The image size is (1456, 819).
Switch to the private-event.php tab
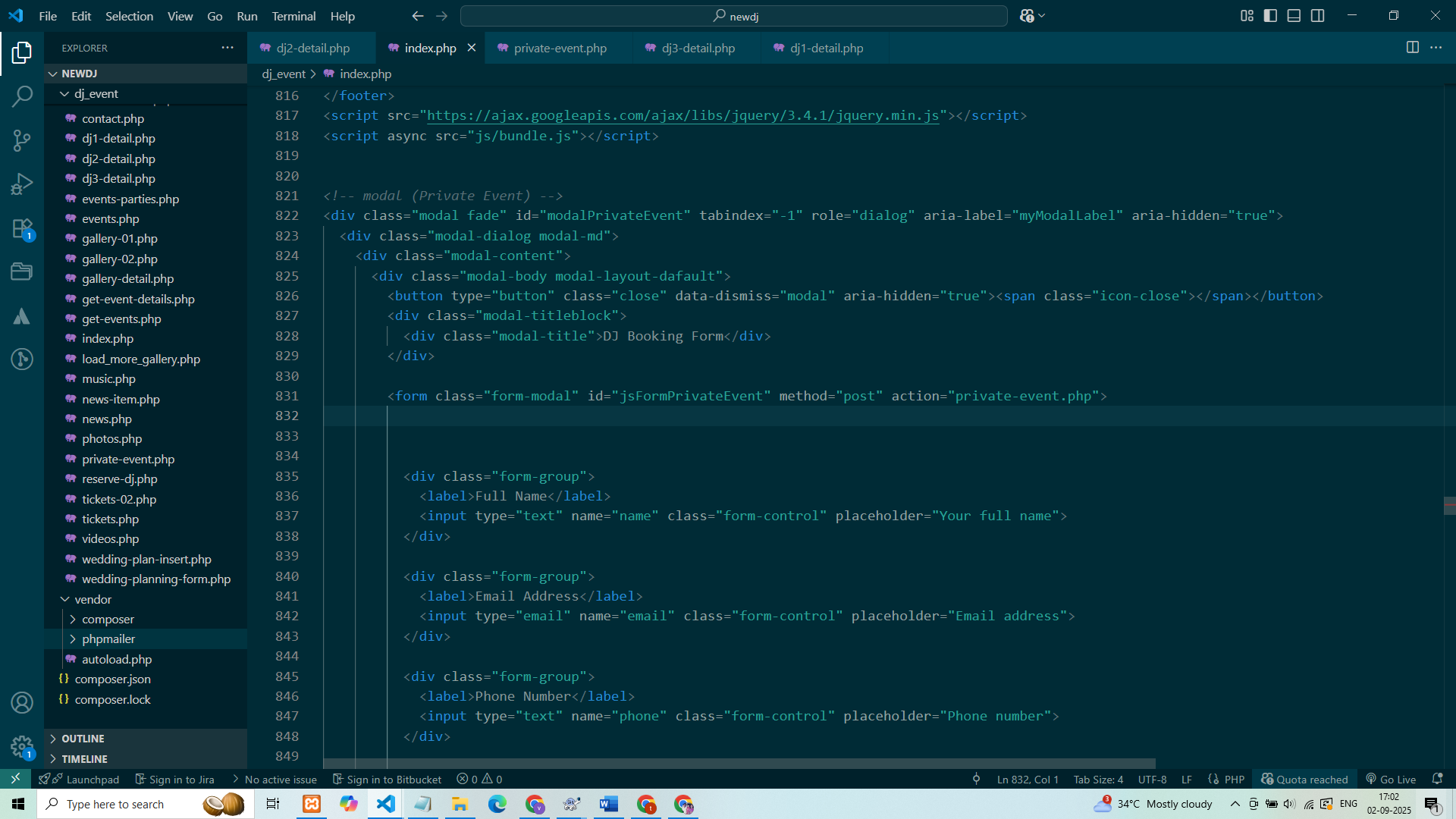[x=560, y=48]
